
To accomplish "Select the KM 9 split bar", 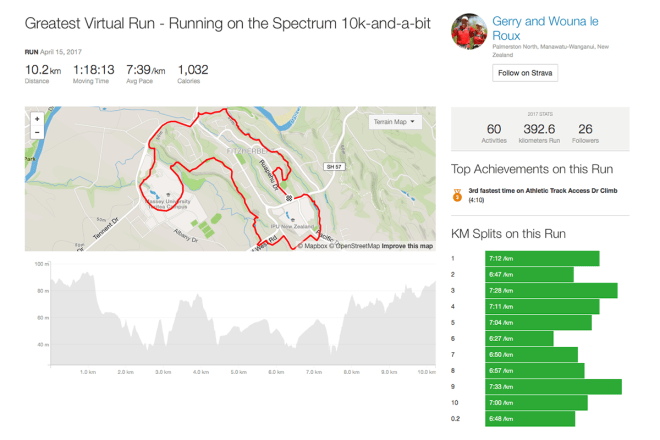I will pos(552,386).
